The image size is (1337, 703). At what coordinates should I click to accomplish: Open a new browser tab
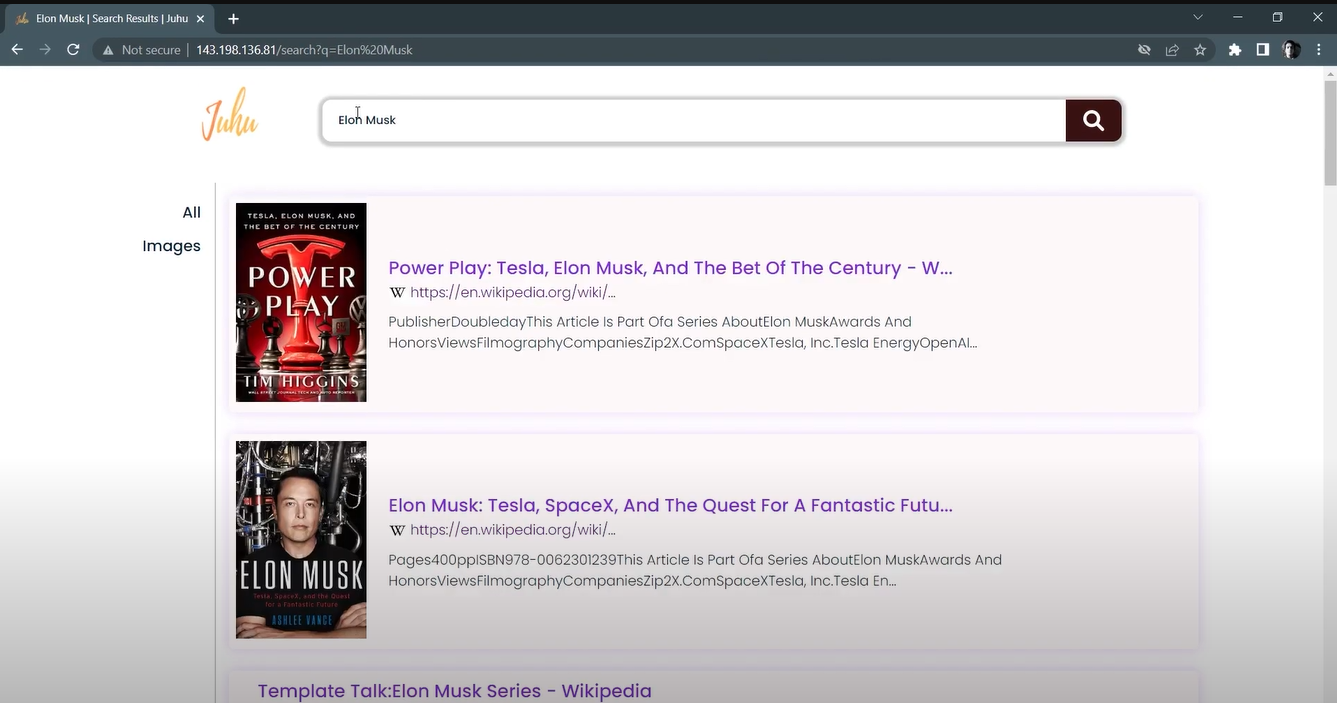click(x=233, y=19)
